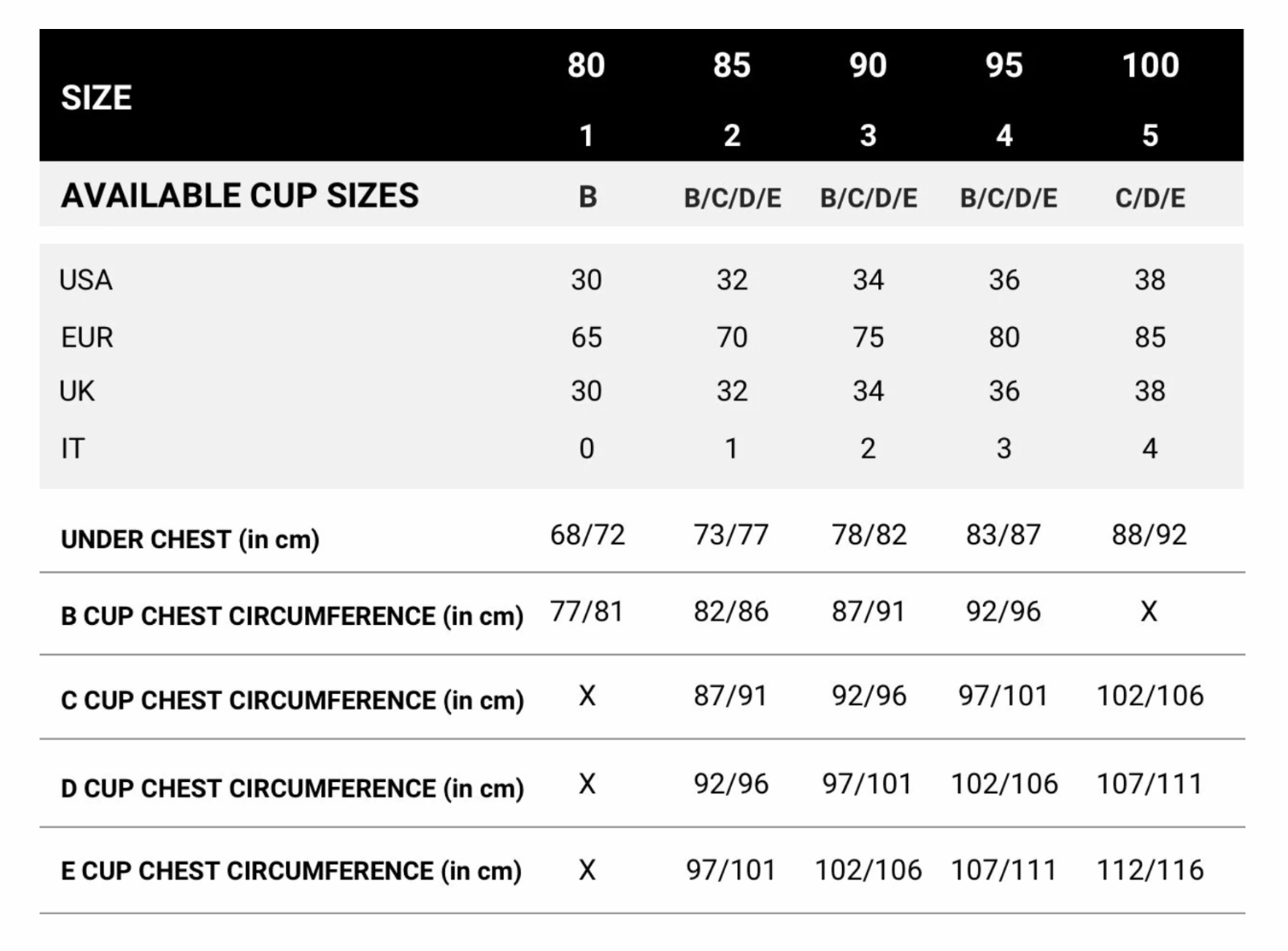Select IT size 4 value

(x=1150, y=449)
